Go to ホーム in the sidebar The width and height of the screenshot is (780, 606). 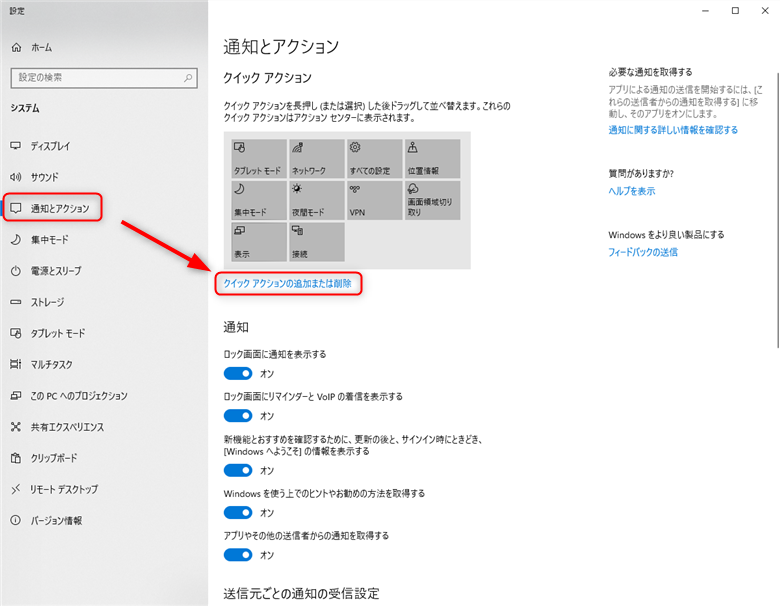(x=31, y=48)
